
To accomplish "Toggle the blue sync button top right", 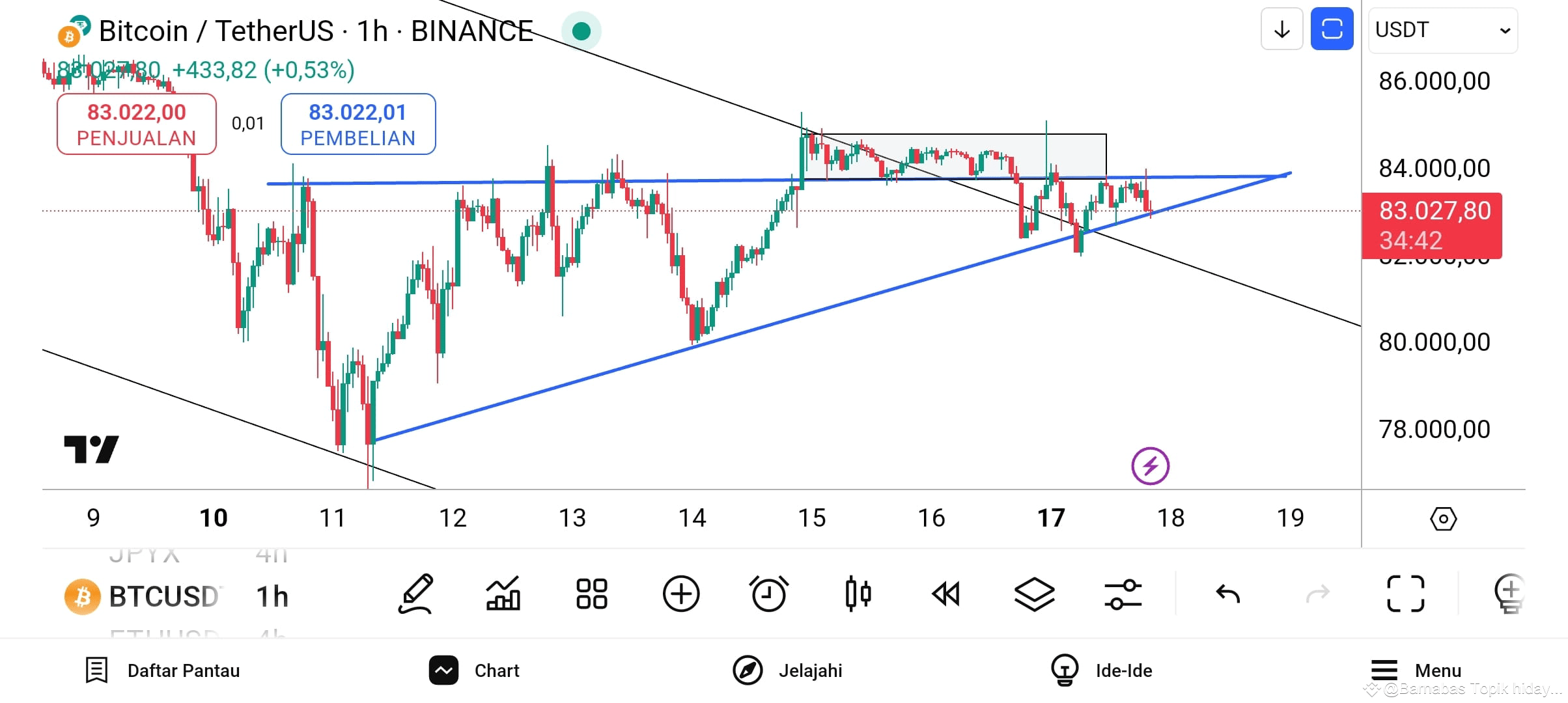I will [x=1332, y=29].
